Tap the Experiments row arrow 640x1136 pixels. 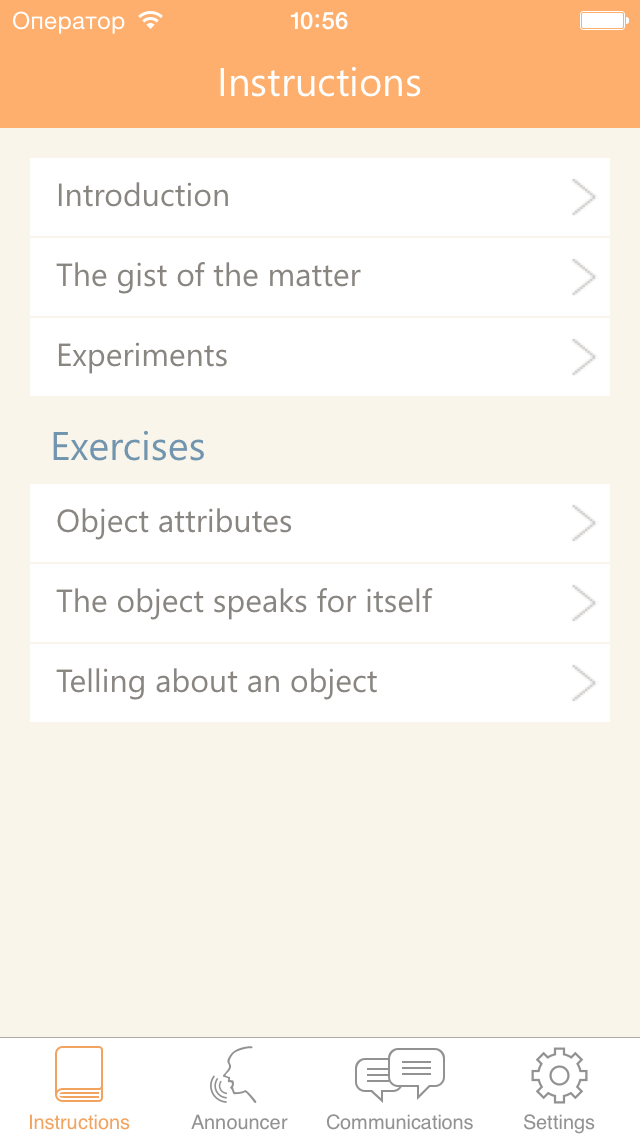(583, 357)
